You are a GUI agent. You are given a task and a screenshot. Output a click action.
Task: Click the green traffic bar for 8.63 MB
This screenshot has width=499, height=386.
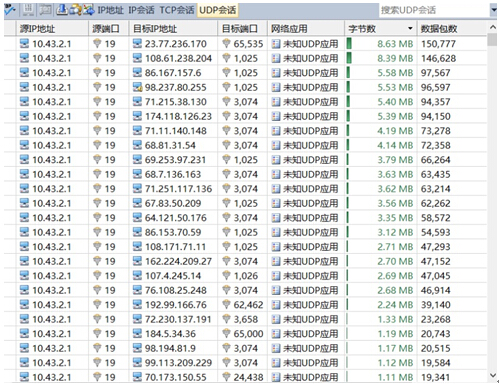tap(349, 43)
